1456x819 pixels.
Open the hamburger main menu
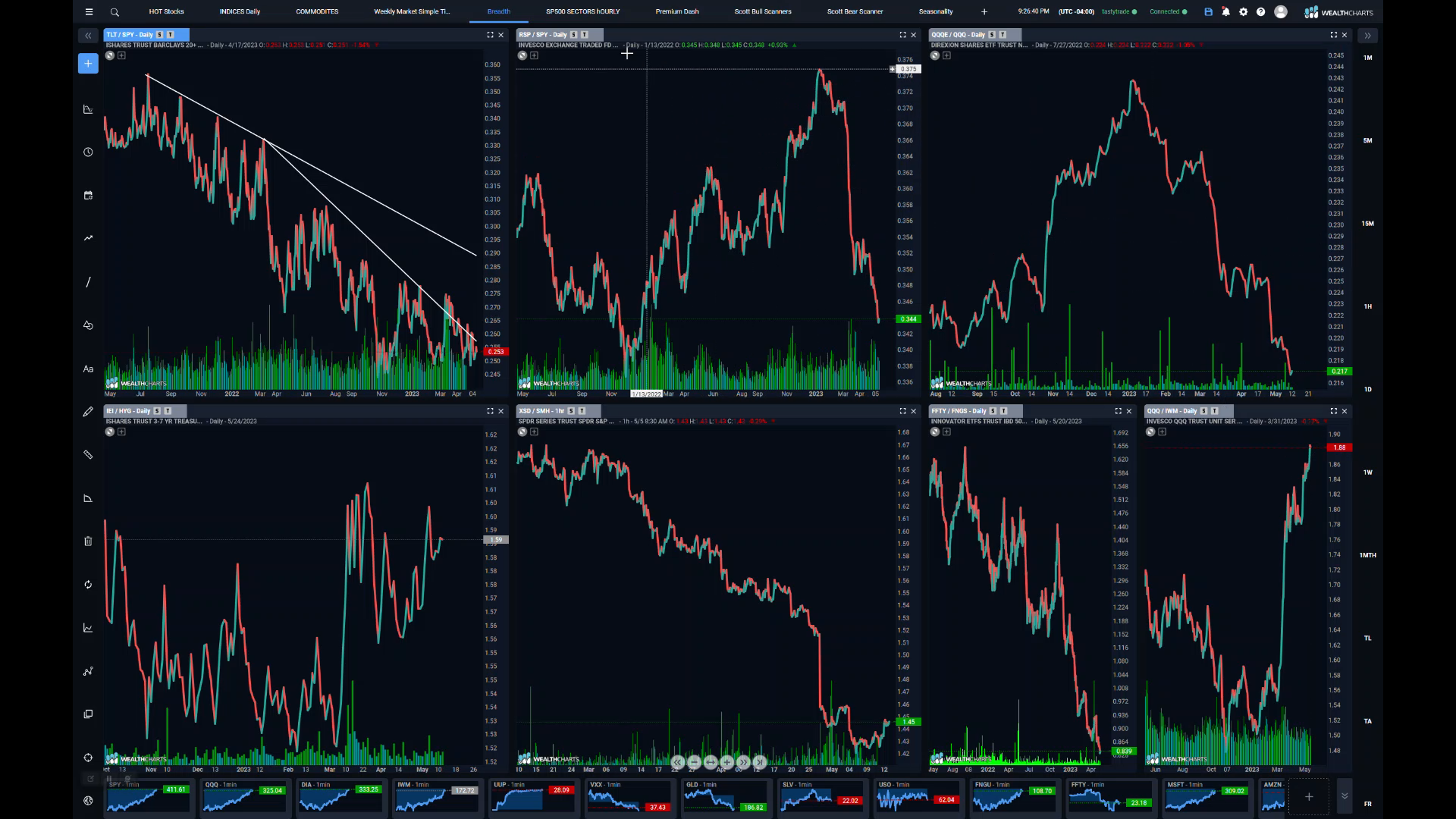tap(89, 11)
